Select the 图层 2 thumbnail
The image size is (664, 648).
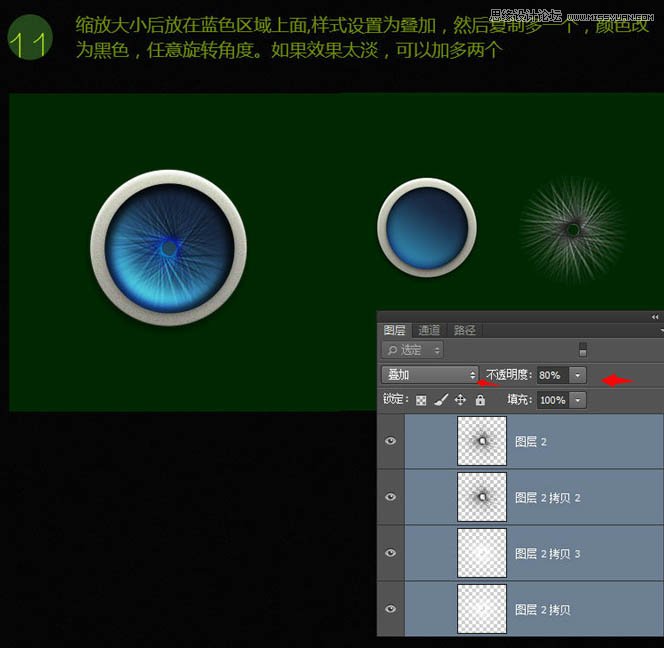click(x=482, y=441)
